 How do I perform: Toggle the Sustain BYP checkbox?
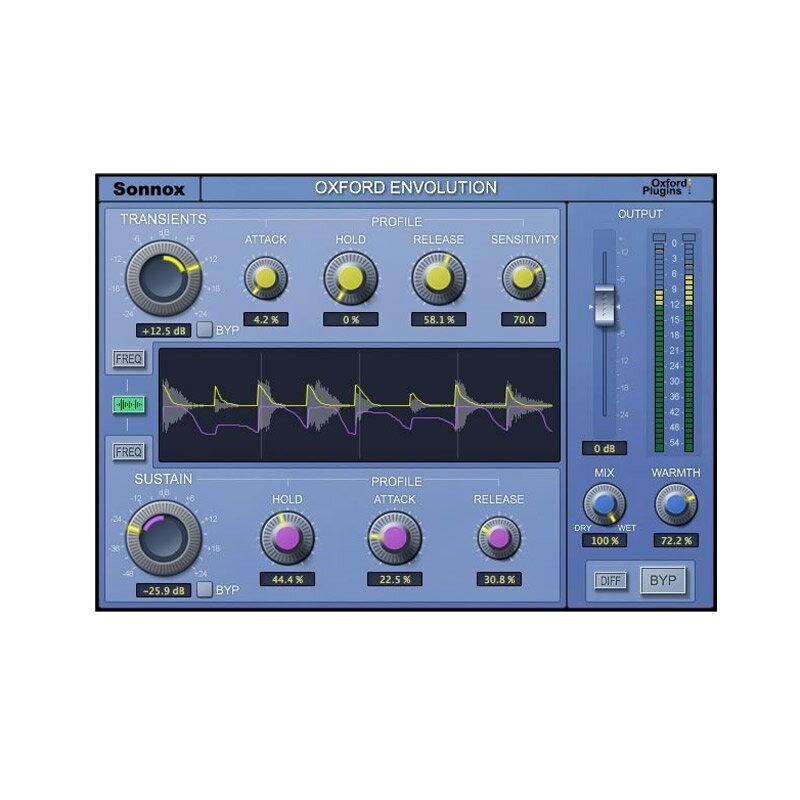[x=205, y=589]
